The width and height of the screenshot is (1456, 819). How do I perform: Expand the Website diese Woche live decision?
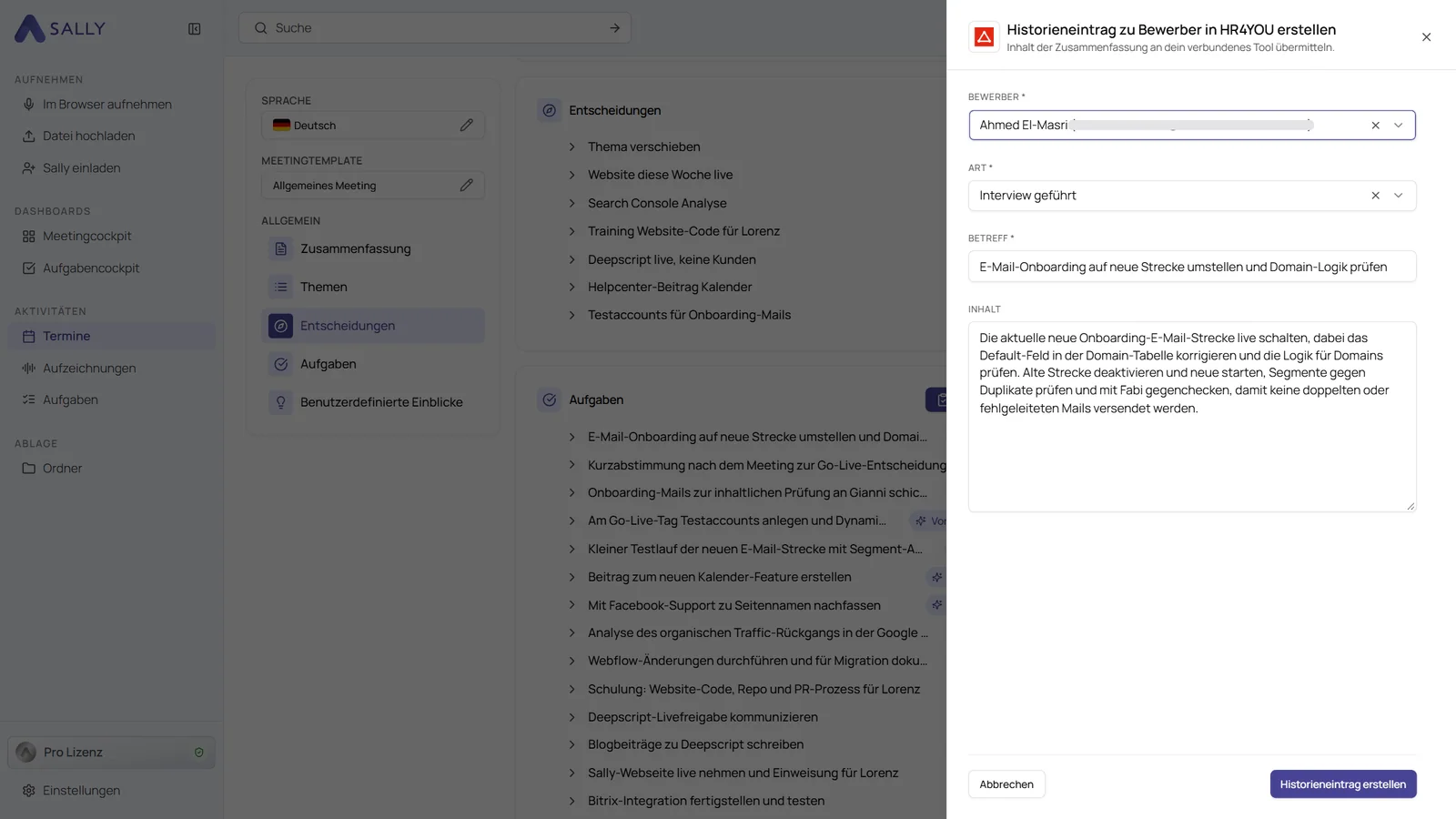[x=571, y=175]
